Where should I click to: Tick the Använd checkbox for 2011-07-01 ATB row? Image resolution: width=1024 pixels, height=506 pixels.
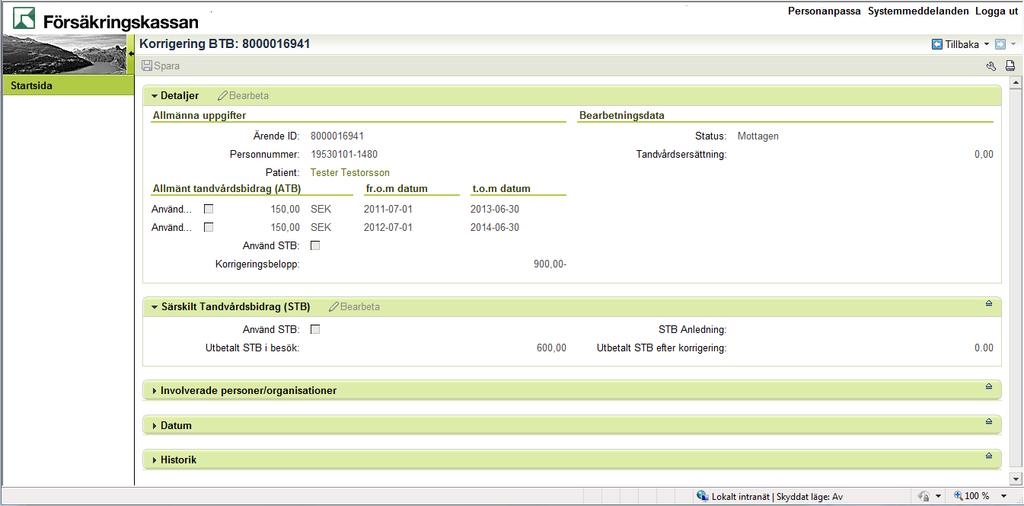tap(208, 209)
